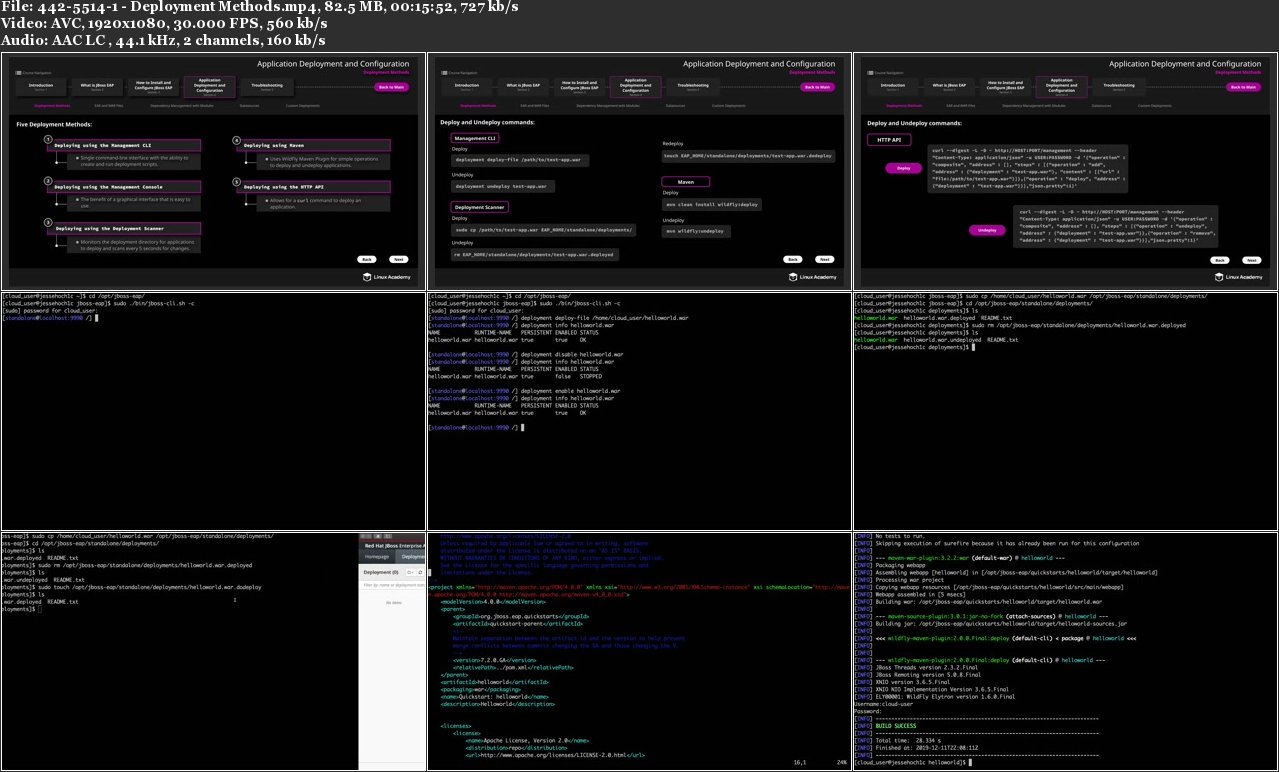Screen dimensions: 1279x772
Task: Click the magenta Deploy button
Action: tap(904, 168)
